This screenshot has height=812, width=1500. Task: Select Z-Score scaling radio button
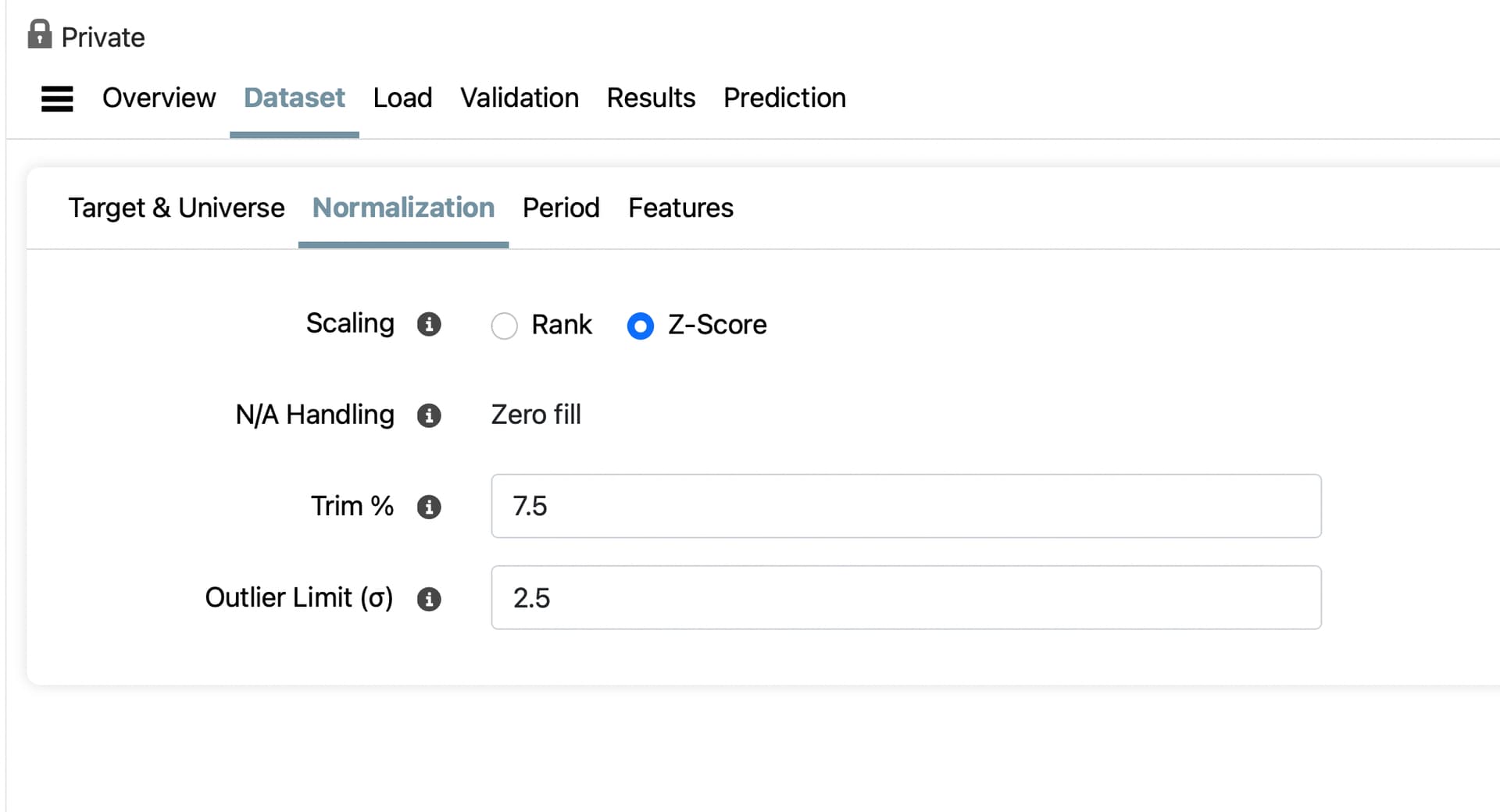point(641,326)
